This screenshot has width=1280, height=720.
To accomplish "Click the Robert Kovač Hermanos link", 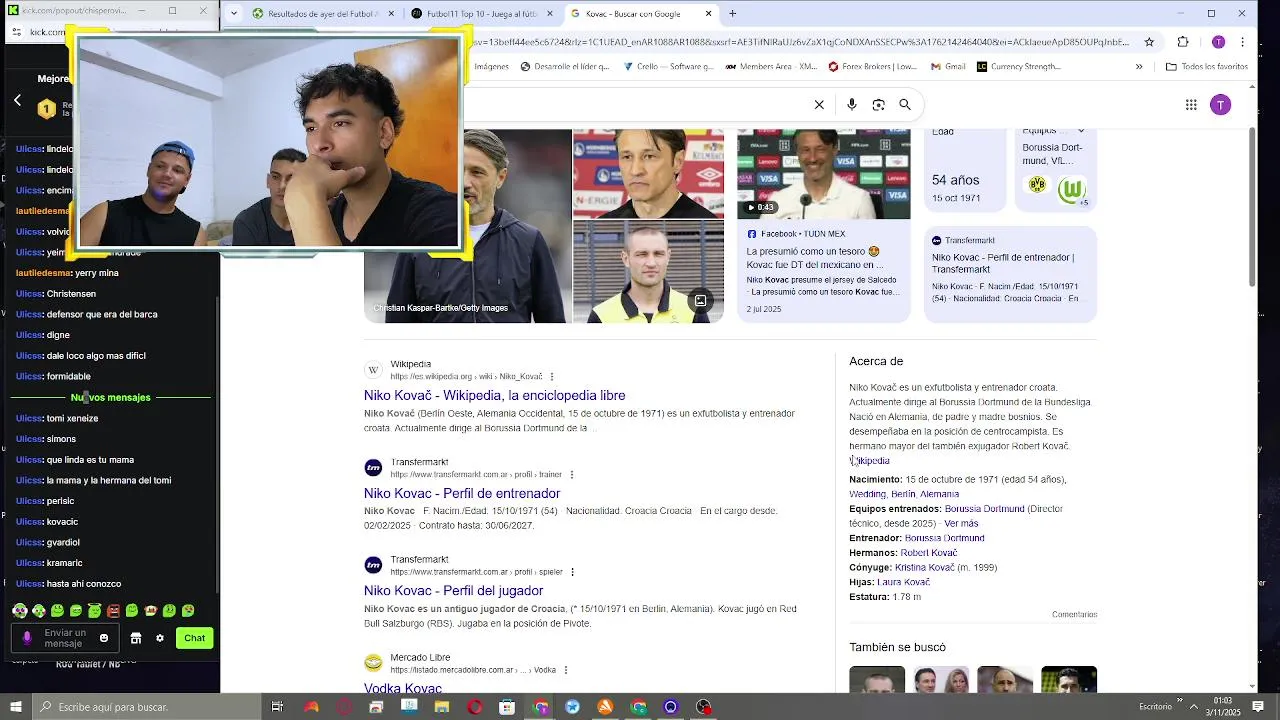I will [928, 553].
